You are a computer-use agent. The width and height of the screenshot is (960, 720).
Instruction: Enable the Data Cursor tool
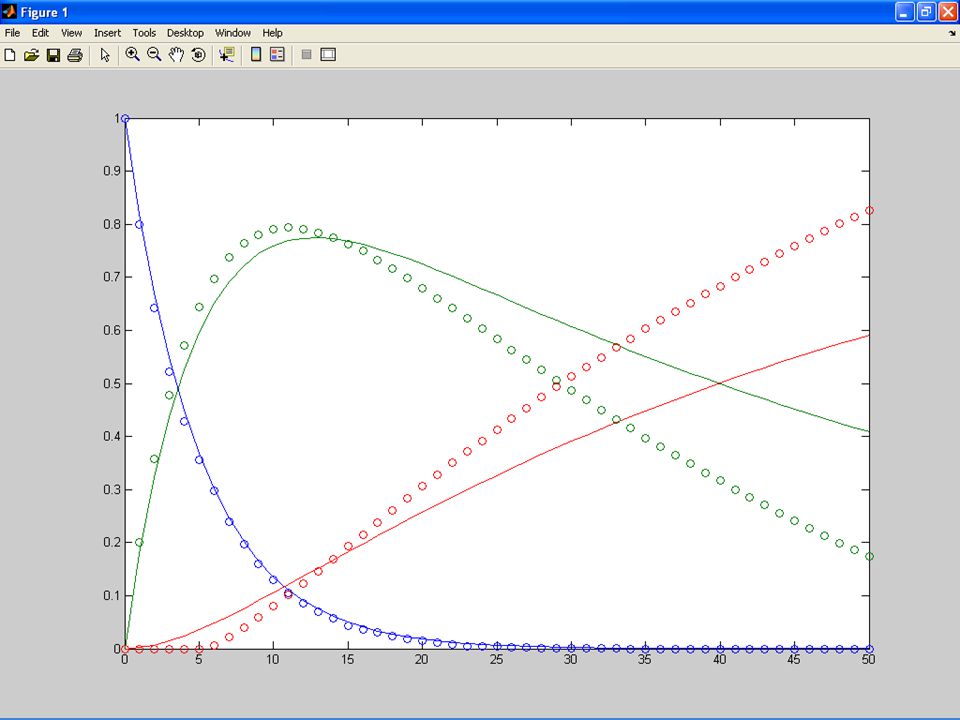tap(227, 54)
